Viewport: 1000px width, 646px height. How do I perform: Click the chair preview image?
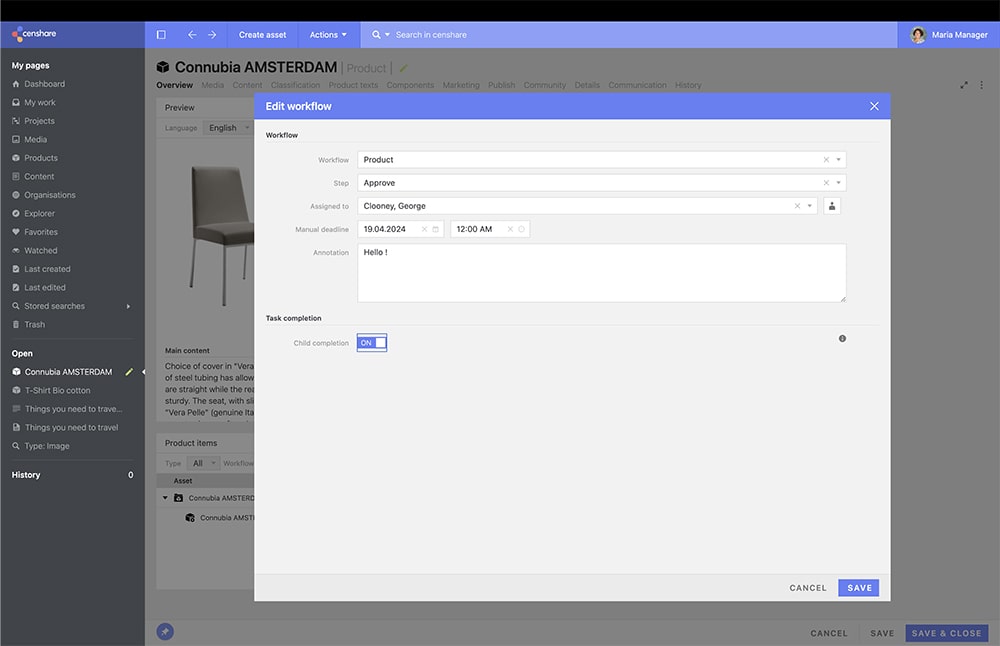pos(221,235)
